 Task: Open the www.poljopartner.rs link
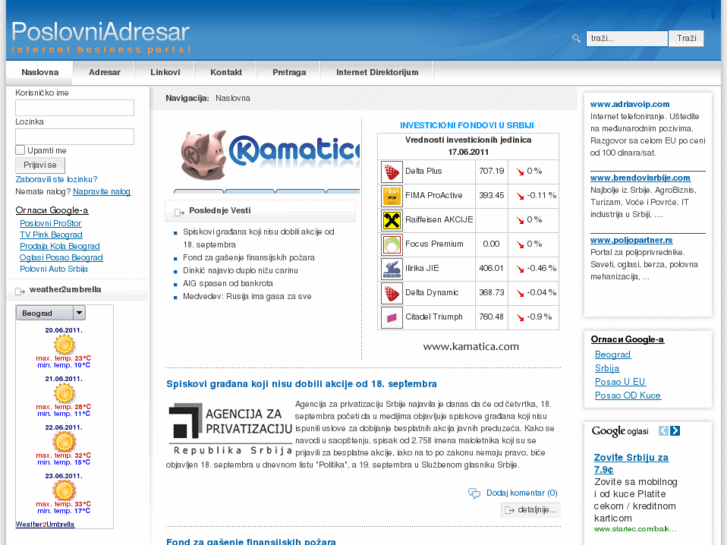[631, 240]
